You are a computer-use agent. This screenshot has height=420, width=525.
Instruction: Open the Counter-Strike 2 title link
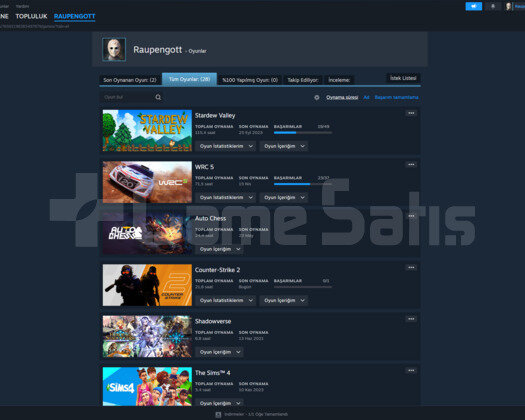coord(217,270)
